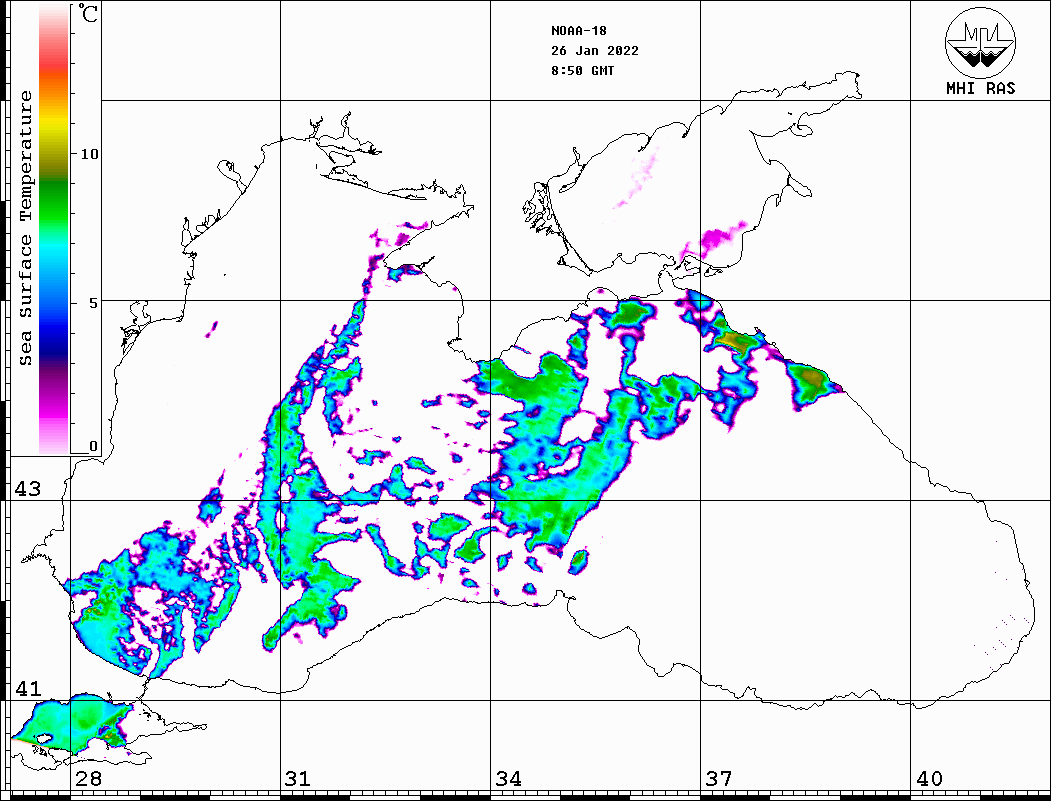Click latitude label '41'
Viewport: 1051px width, 801px height.
[x=28, y=688]
